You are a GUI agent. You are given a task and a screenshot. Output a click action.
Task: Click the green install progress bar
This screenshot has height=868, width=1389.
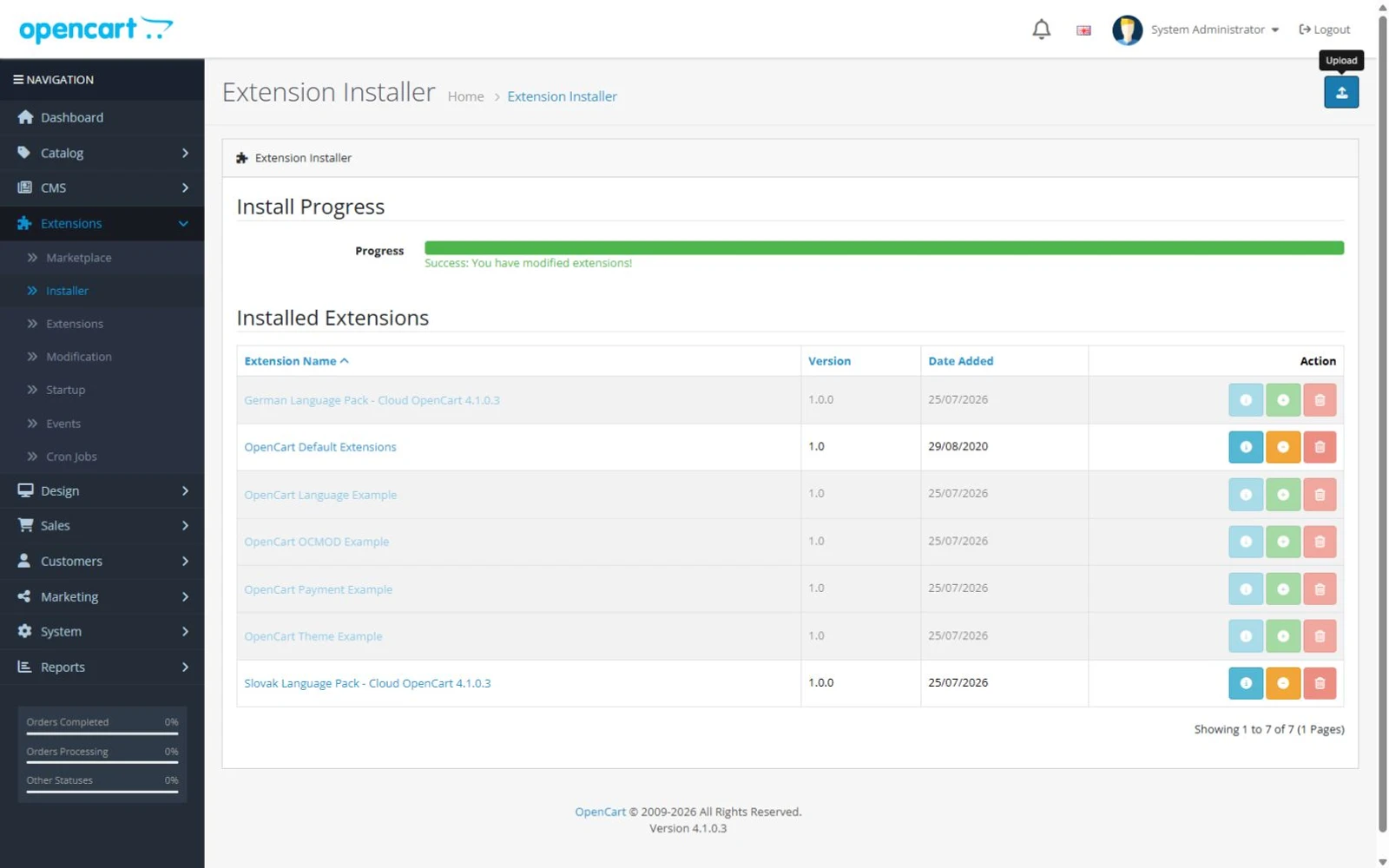(884, 248)
